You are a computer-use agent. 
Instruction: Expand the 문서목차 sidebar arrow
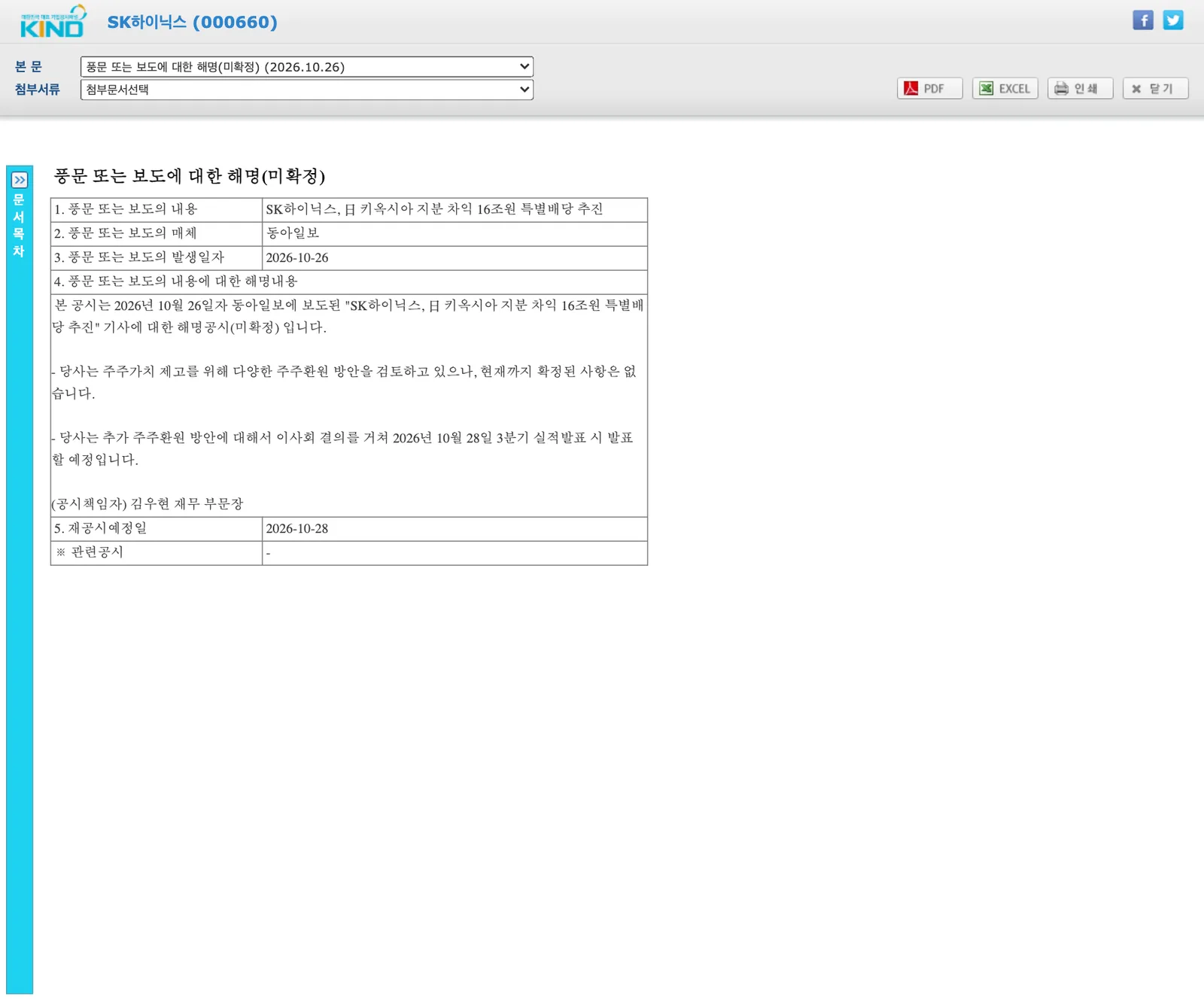20,180
